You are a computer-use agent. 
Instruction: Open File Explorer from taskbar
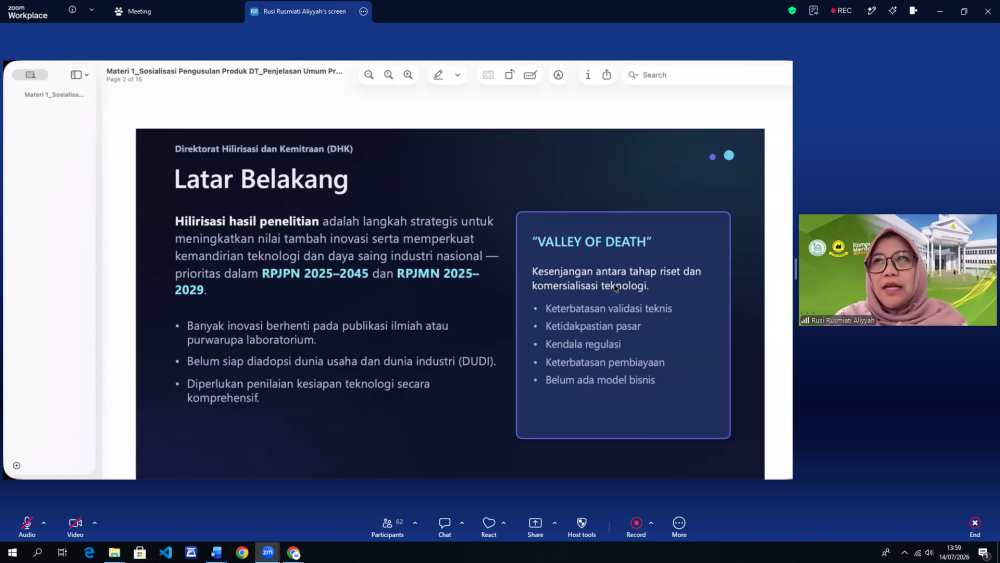click(114, 552)
